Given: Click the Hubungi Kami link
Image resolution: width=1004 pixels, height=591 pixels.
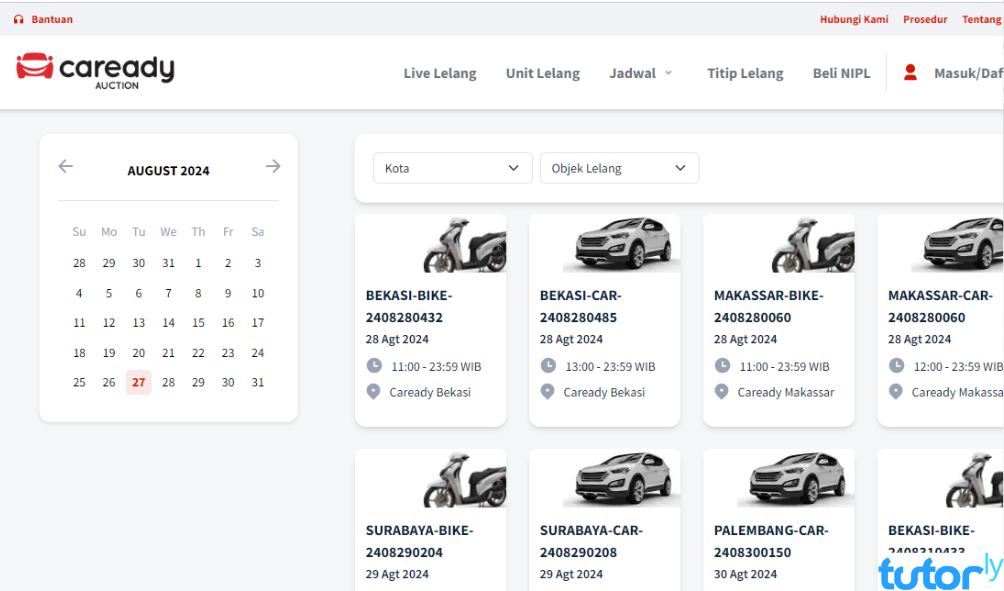Looking at the screenshot, I should click(854, 19).
